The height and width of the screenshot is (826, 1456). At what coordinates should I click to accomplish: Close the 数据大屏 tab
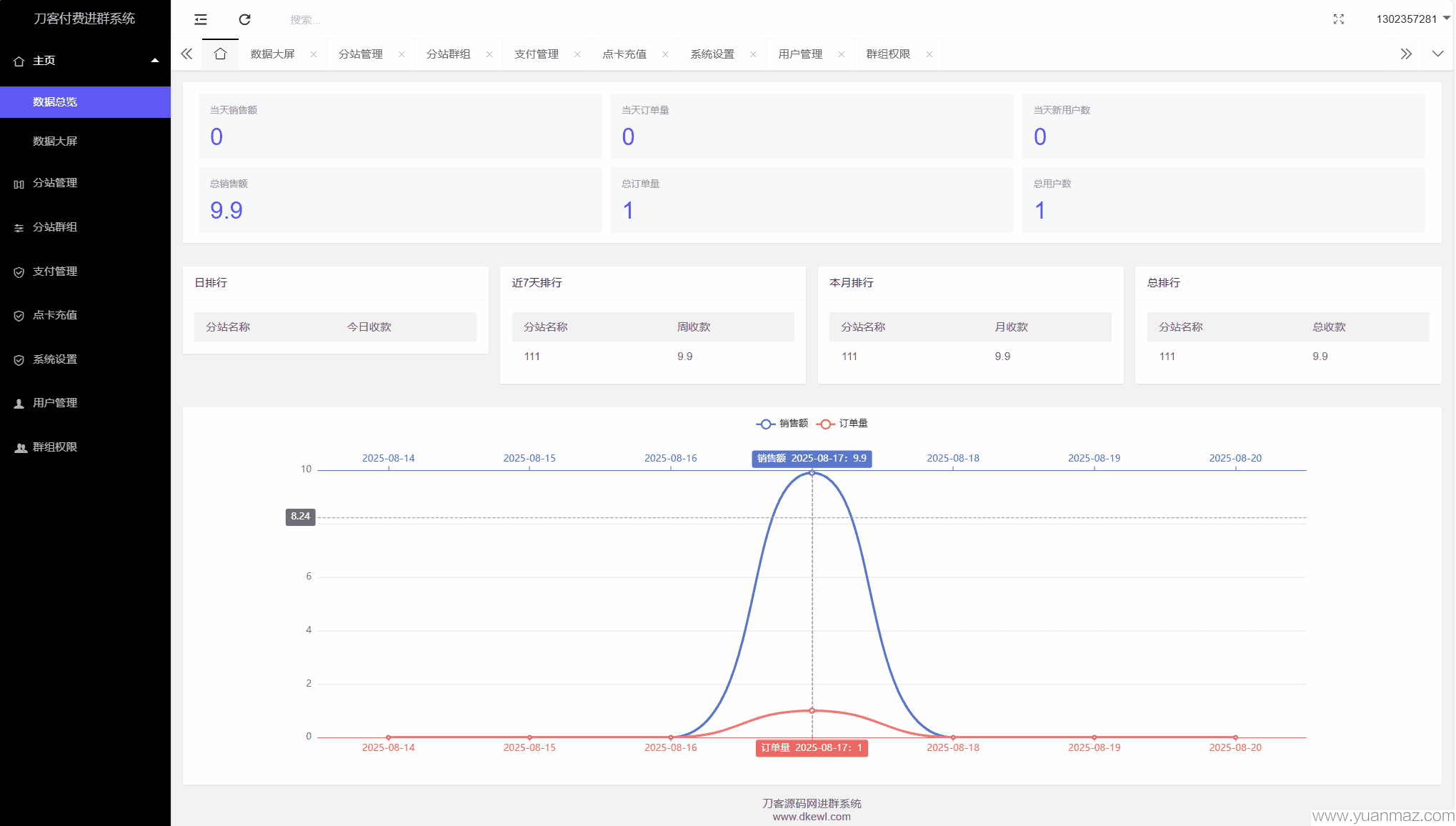(313, 54)
